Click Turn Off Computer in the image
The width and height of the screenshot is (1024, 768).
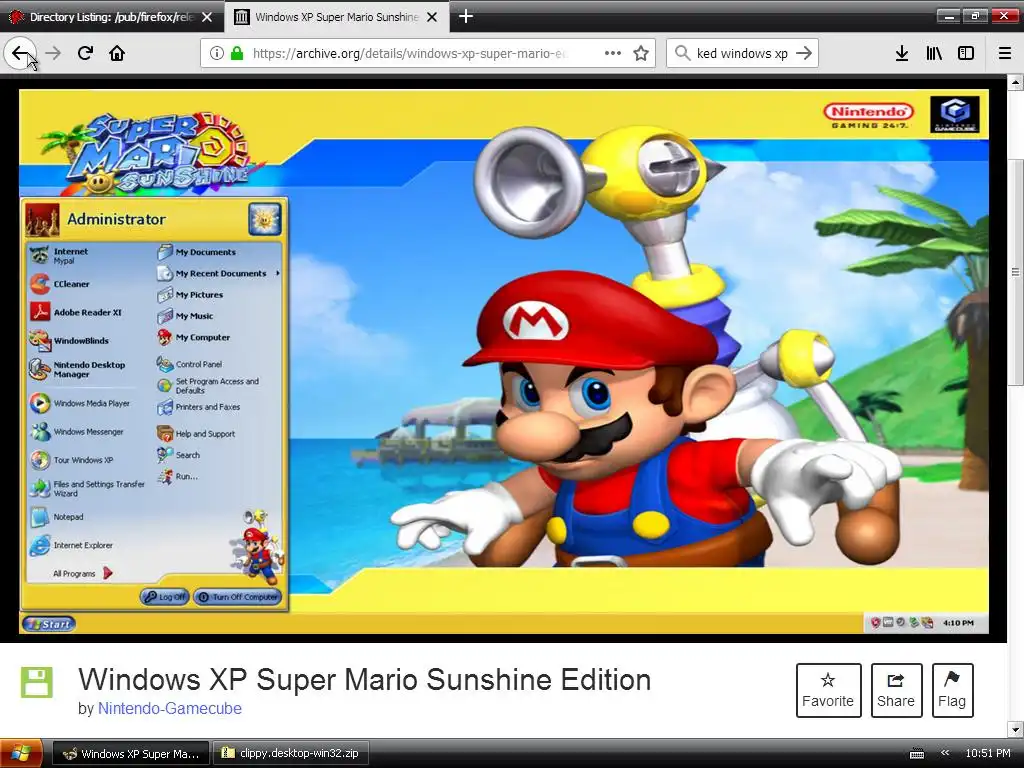[x=238, y=597]
